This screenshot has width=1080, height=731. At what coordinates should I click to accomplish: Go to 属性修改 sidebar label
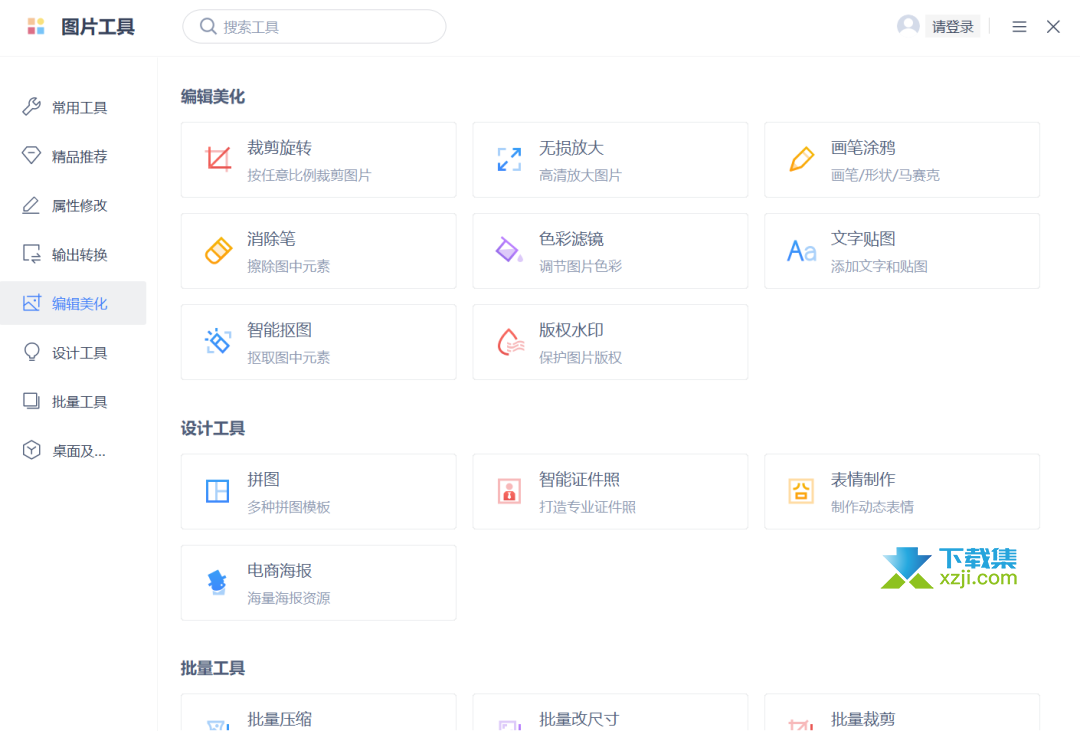coord(80,205)
